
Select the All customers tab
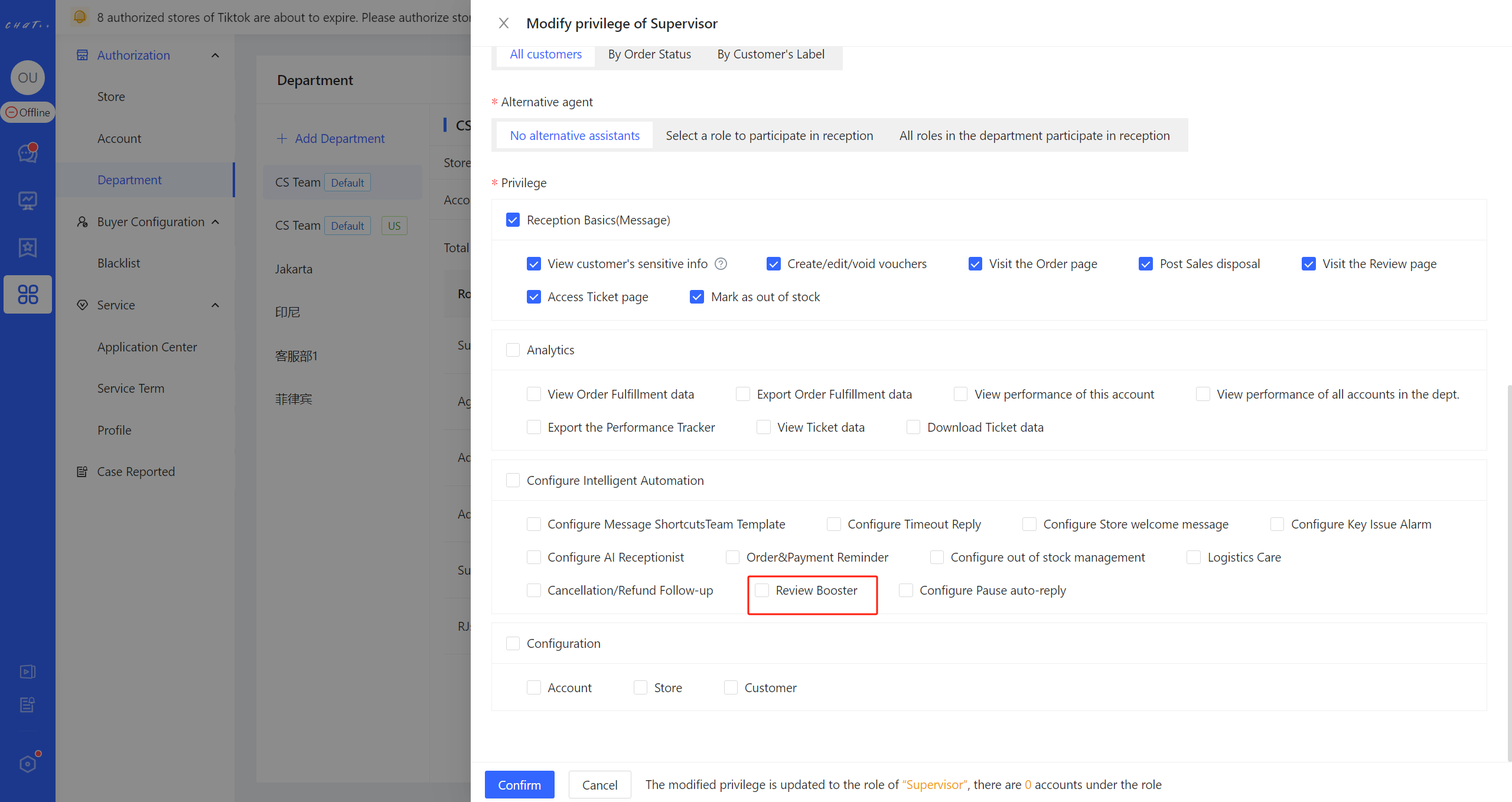545,54
